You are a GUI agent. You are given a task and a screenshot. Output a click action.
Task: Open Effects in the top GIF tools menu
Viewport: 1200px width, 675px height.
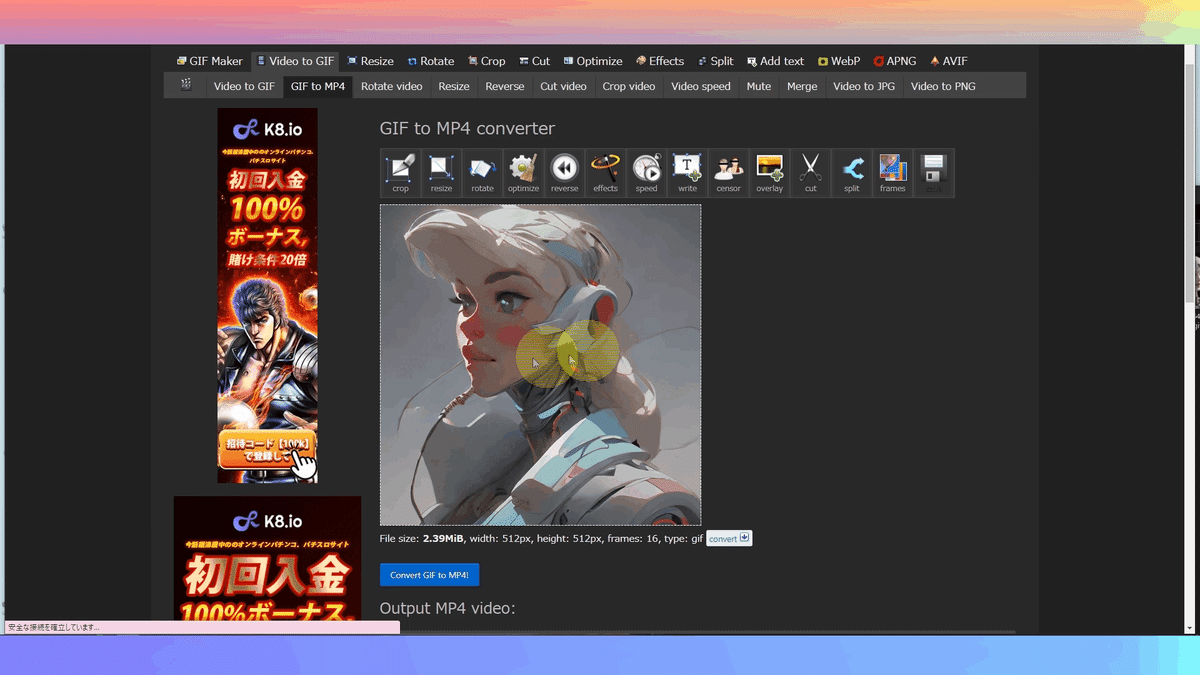tap(660, 61)
